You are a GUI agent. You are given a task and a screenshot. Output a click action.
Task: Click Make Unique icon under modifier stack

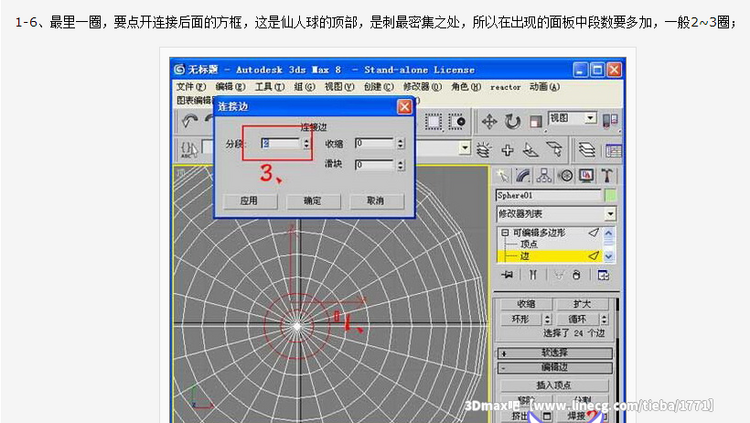pos(558,275)
